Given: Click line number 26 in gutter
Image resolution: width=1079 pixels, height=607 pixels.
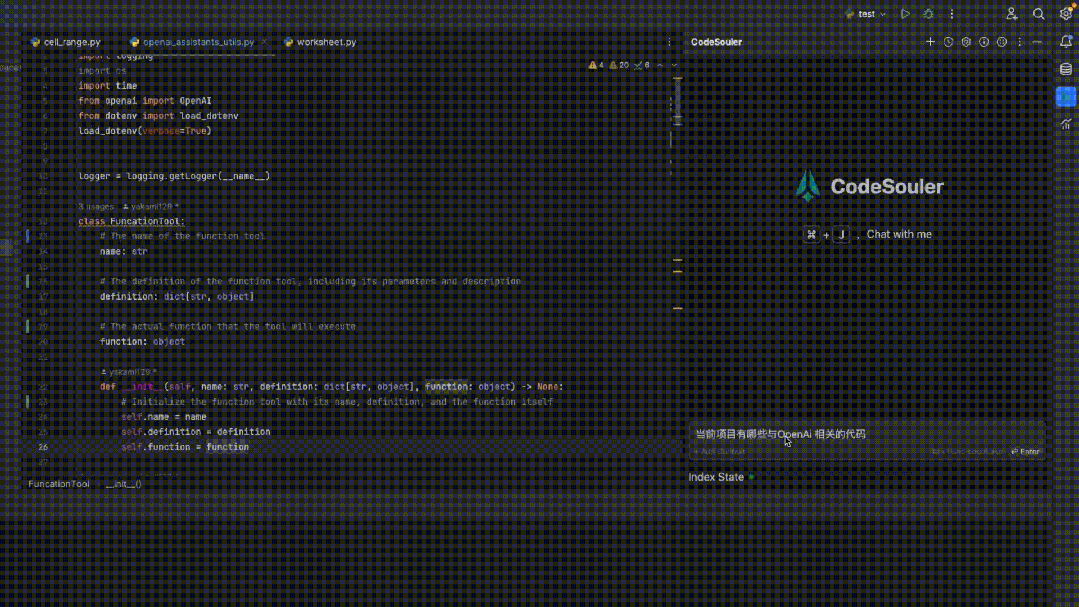Looking at the screenshot, I should [43, 447].
